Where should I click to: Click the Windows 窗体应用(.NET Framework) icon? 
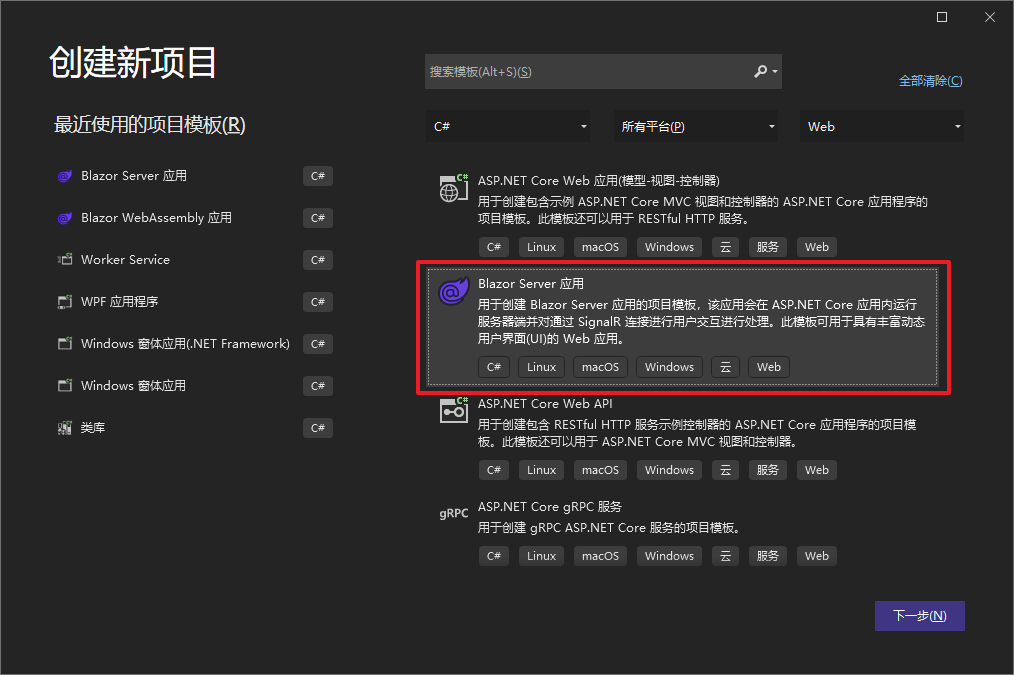[65, 343]
